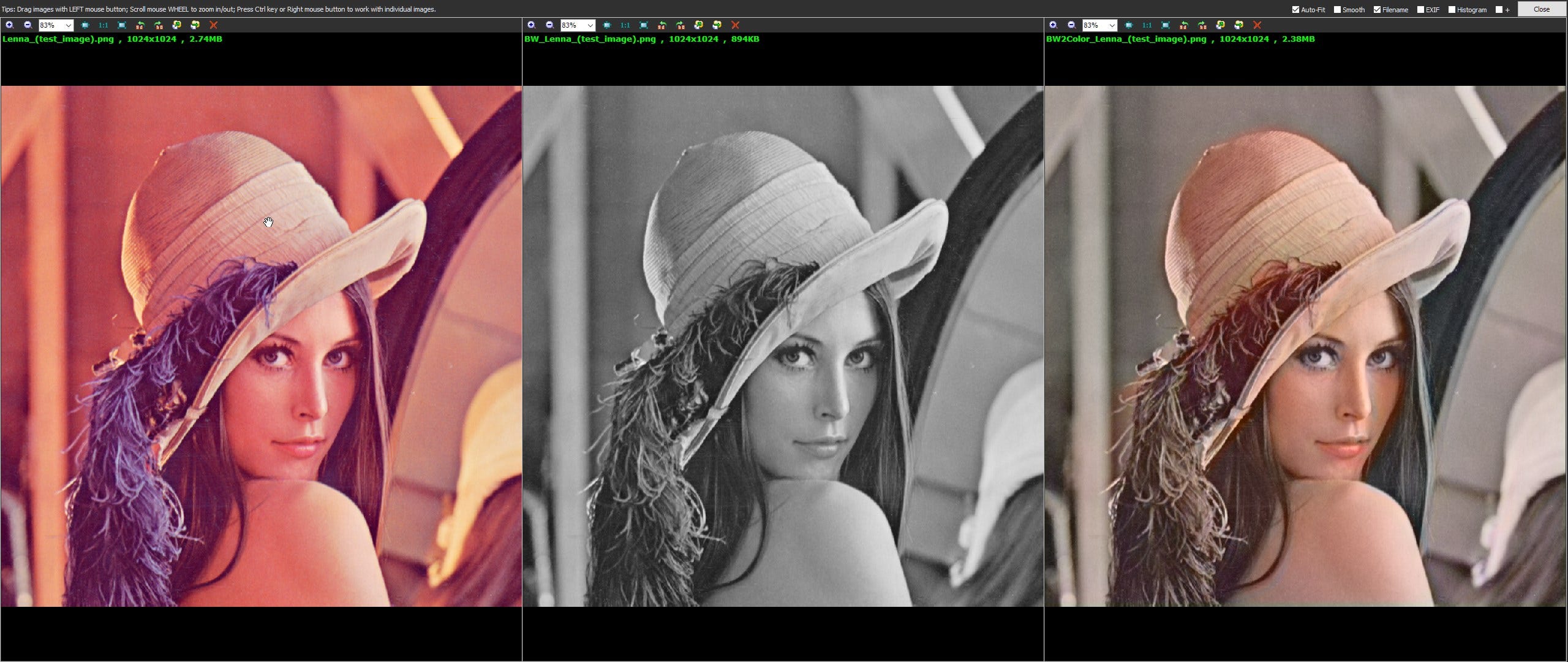Copy first panel image to folder icon

tap(176, 25)
